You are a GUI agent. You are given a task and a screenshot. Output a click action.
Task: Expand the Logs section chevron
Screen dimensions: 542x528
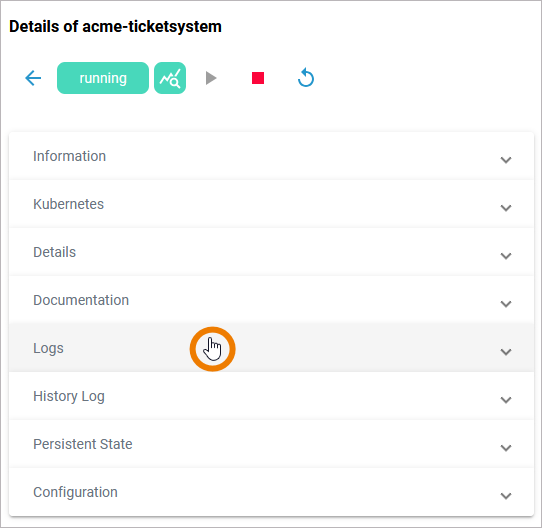tap(506, 352)
